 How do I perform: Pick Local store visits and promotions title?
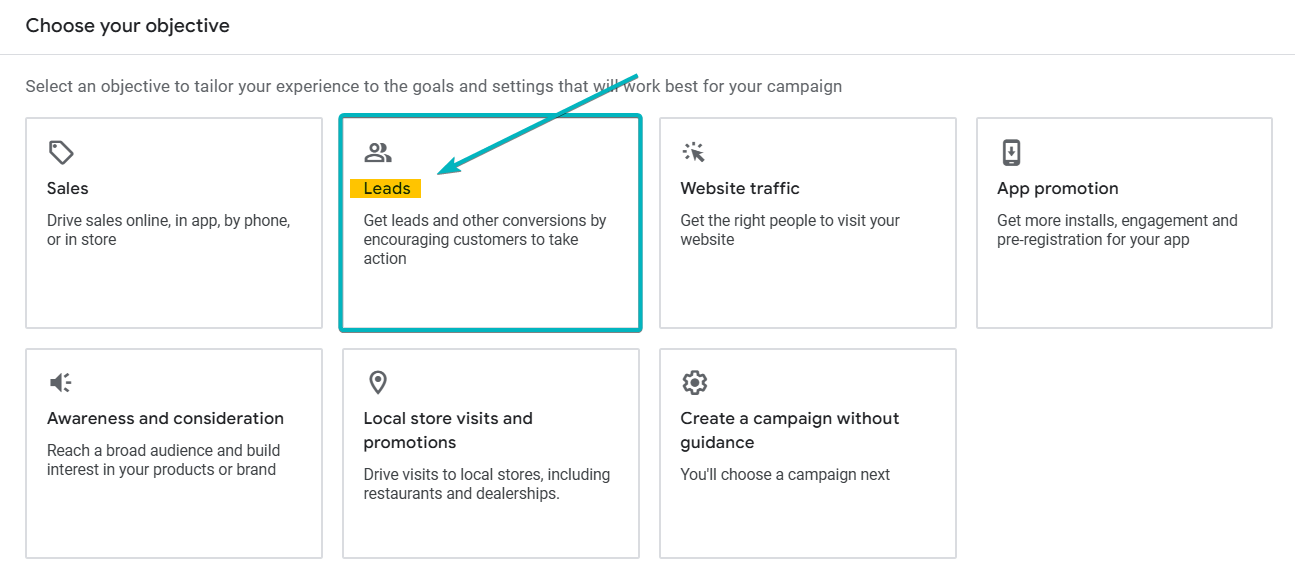(448, 430)
